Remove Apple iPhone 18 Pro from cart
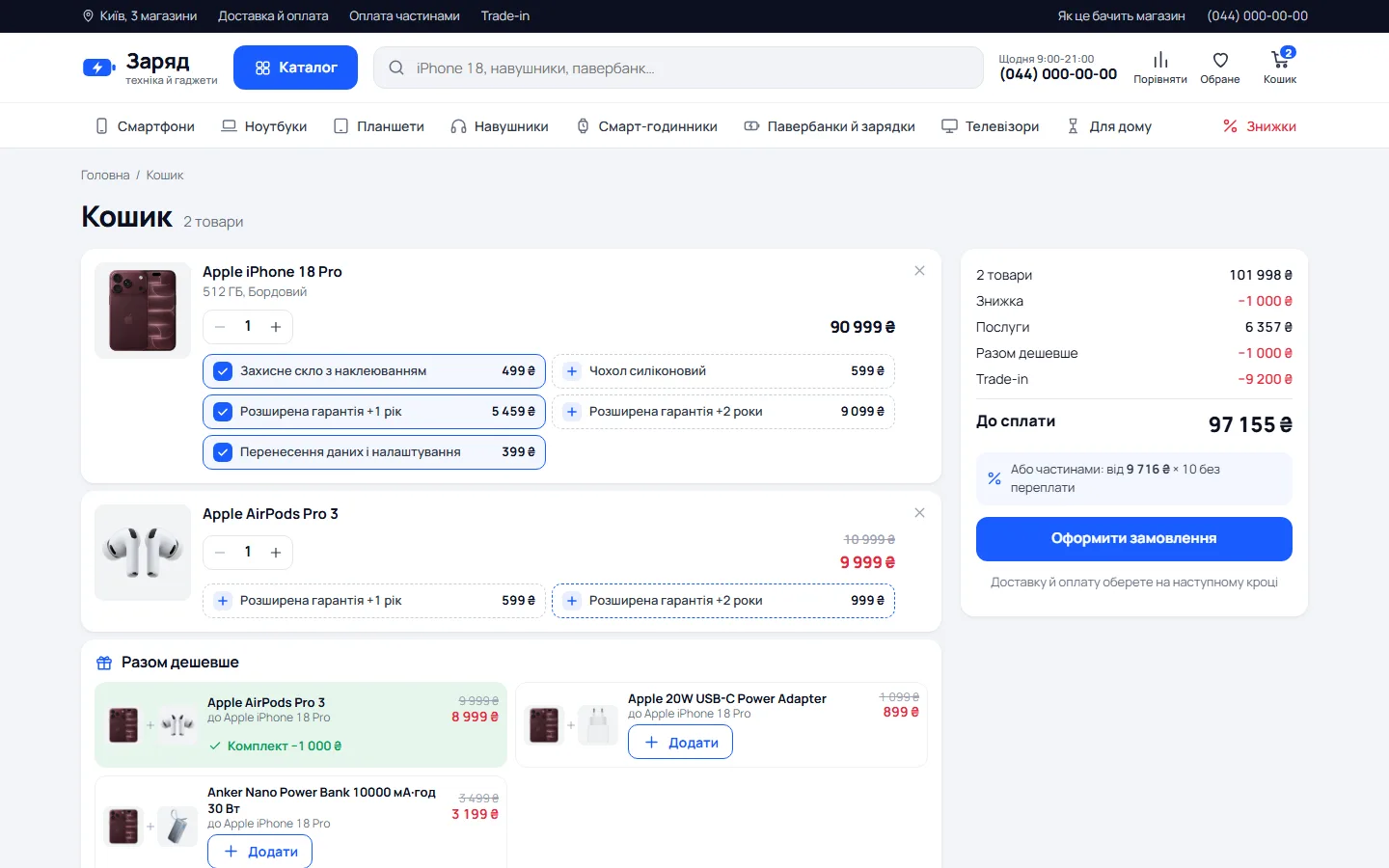The image size is (1389, 868). point(919,271)
